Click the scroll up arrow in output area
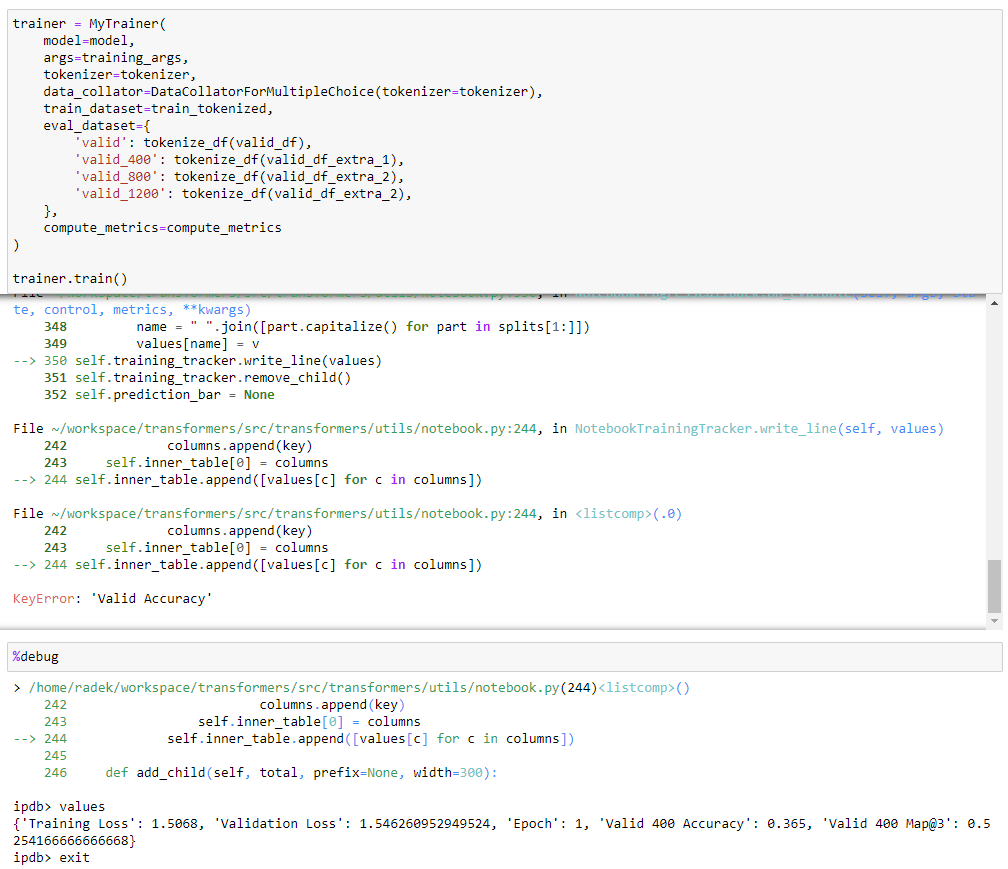Viewport: 1008px width, 869px height. point(994,303)
